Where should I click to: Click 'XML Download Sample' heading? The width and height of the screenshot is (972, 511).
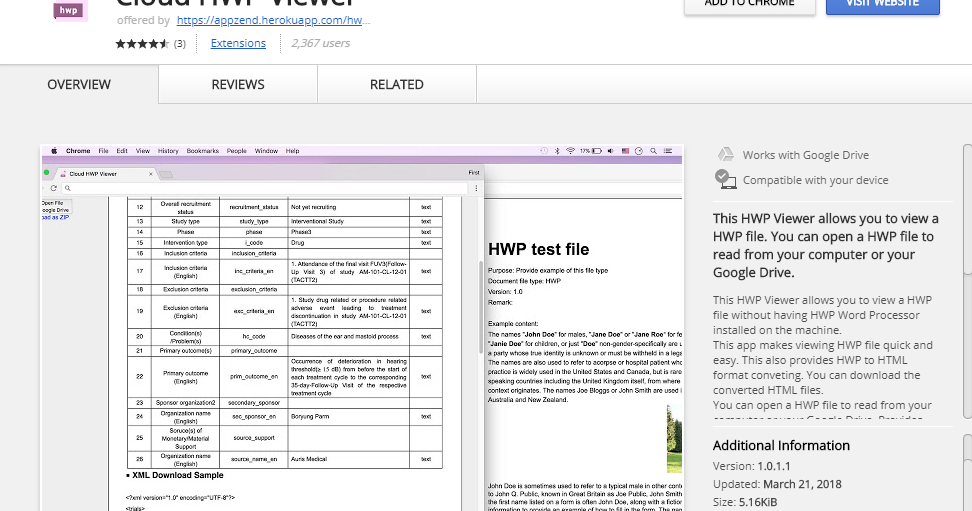coord(175,475)
